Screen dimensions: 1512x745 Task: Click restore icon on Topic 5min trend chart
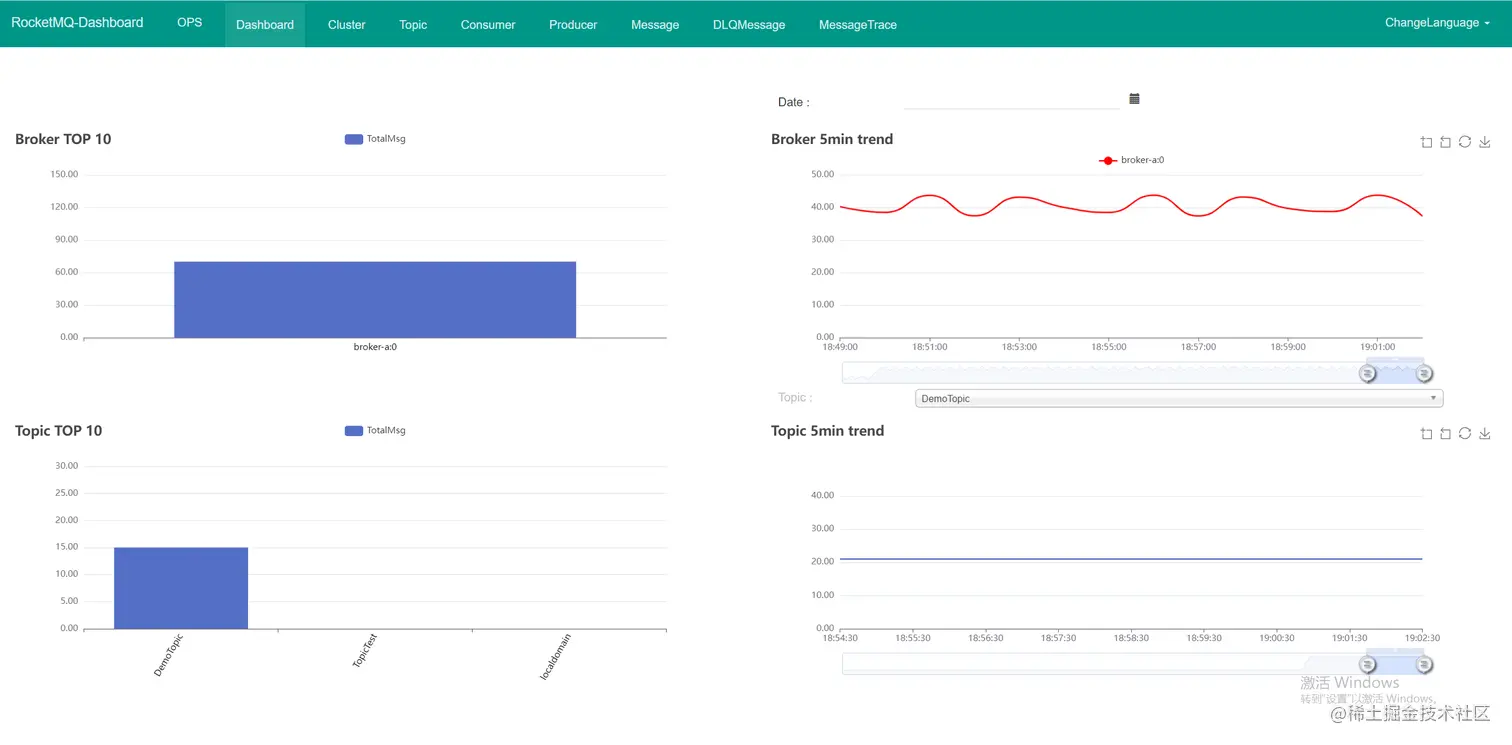coord(1465,433)
